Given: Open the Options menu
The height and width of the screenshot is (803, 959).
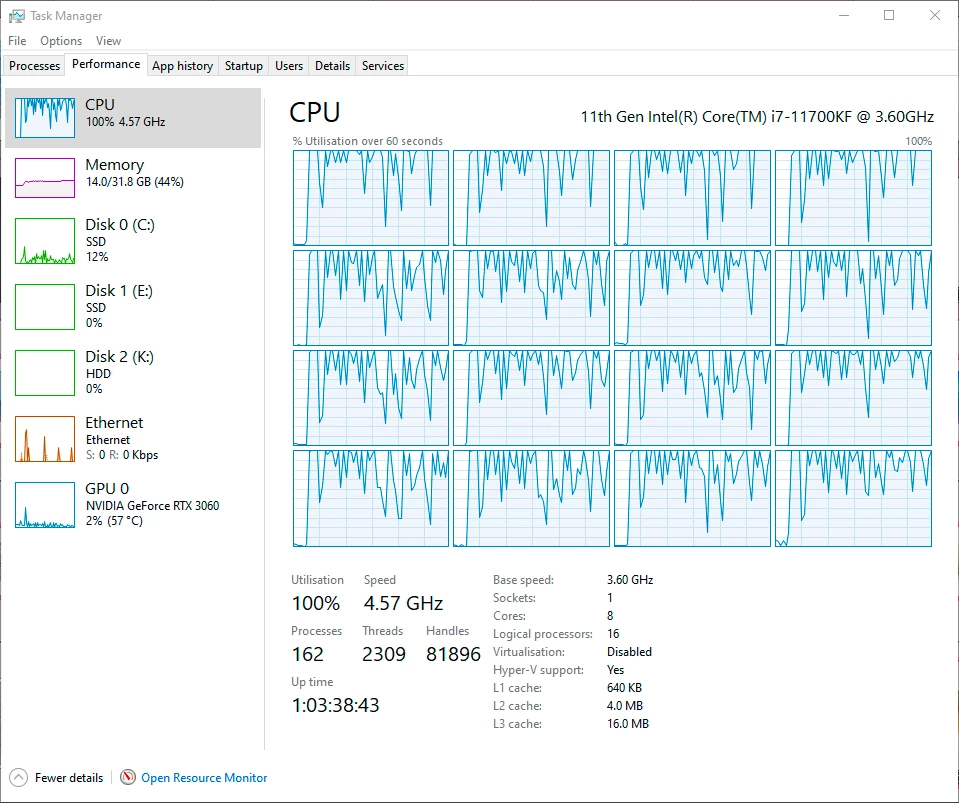Looking at the screenshot, I should click(x=61, y=40).
